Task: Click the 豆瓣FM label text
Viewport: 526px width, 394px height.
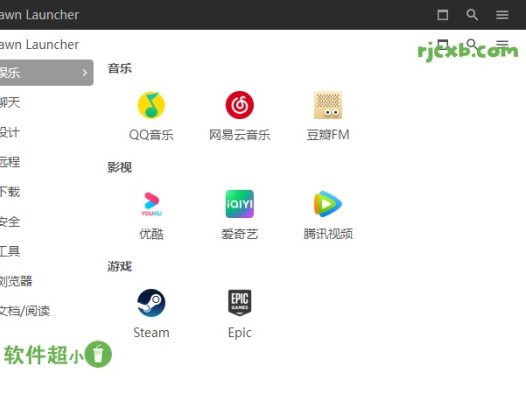Action: click(328, 135)
